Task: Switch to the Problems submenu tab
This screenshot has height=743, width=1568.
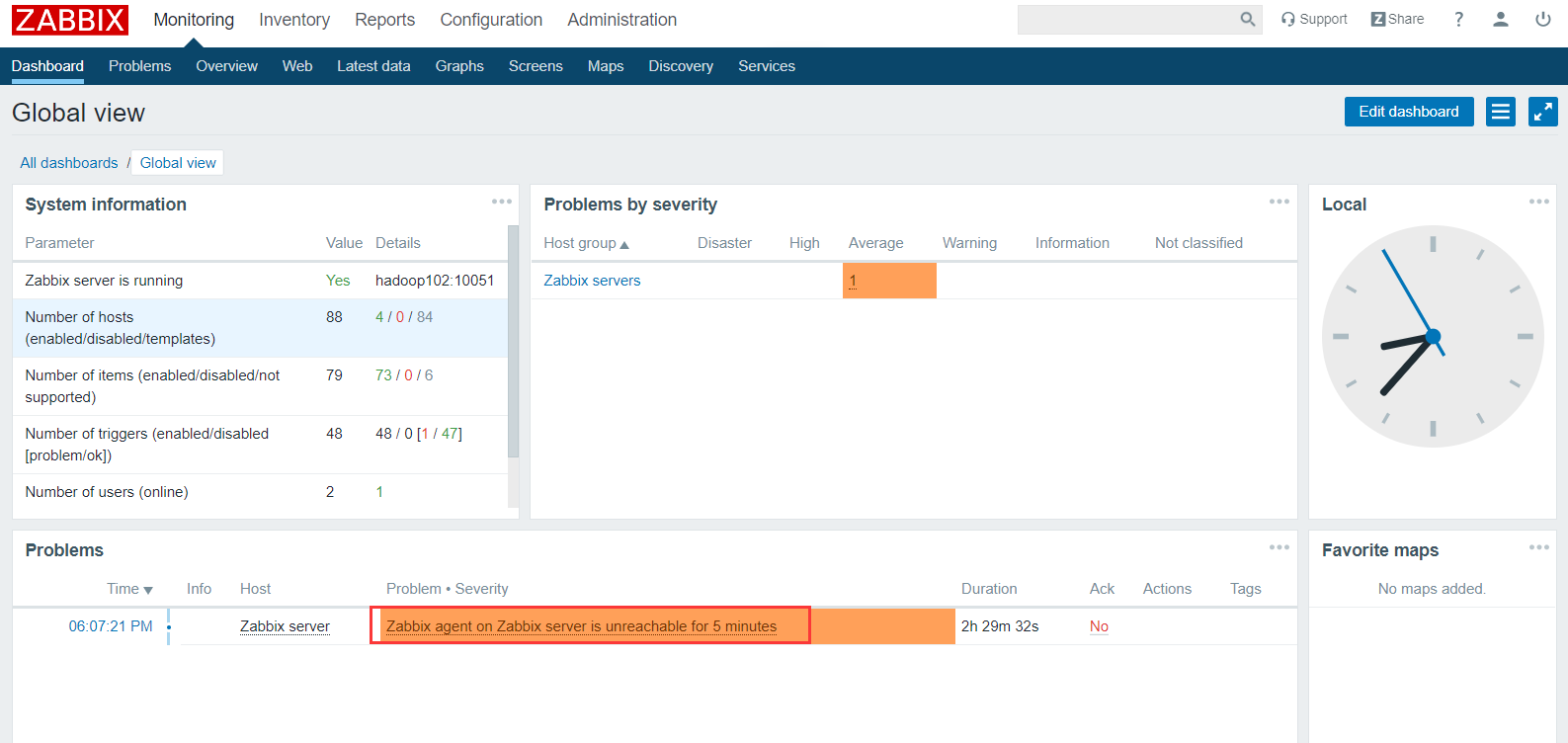Action: (139, 66)
